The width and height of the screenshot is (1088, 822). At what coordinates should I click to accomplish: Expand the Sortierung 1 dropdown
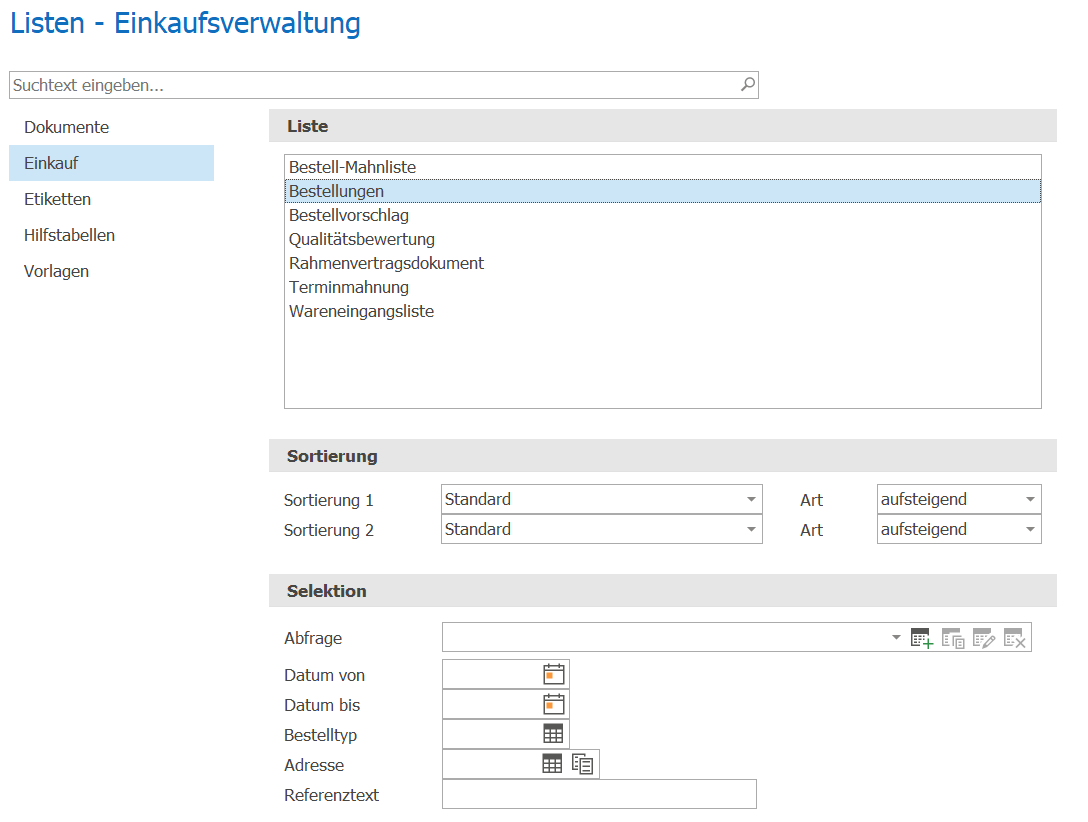(751, 499)
